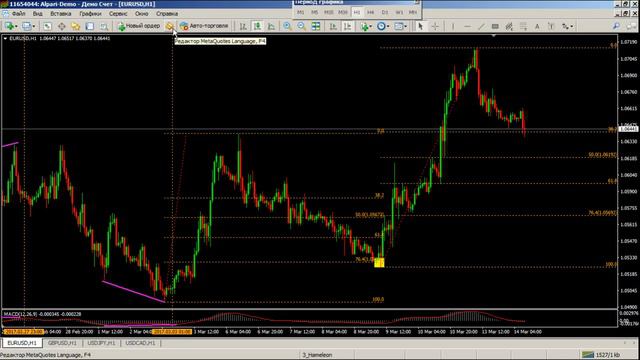Click the Новый ордер button
The height and width of the screenshot is (360, 640).
pyautogui.click(x=139, y=26)
